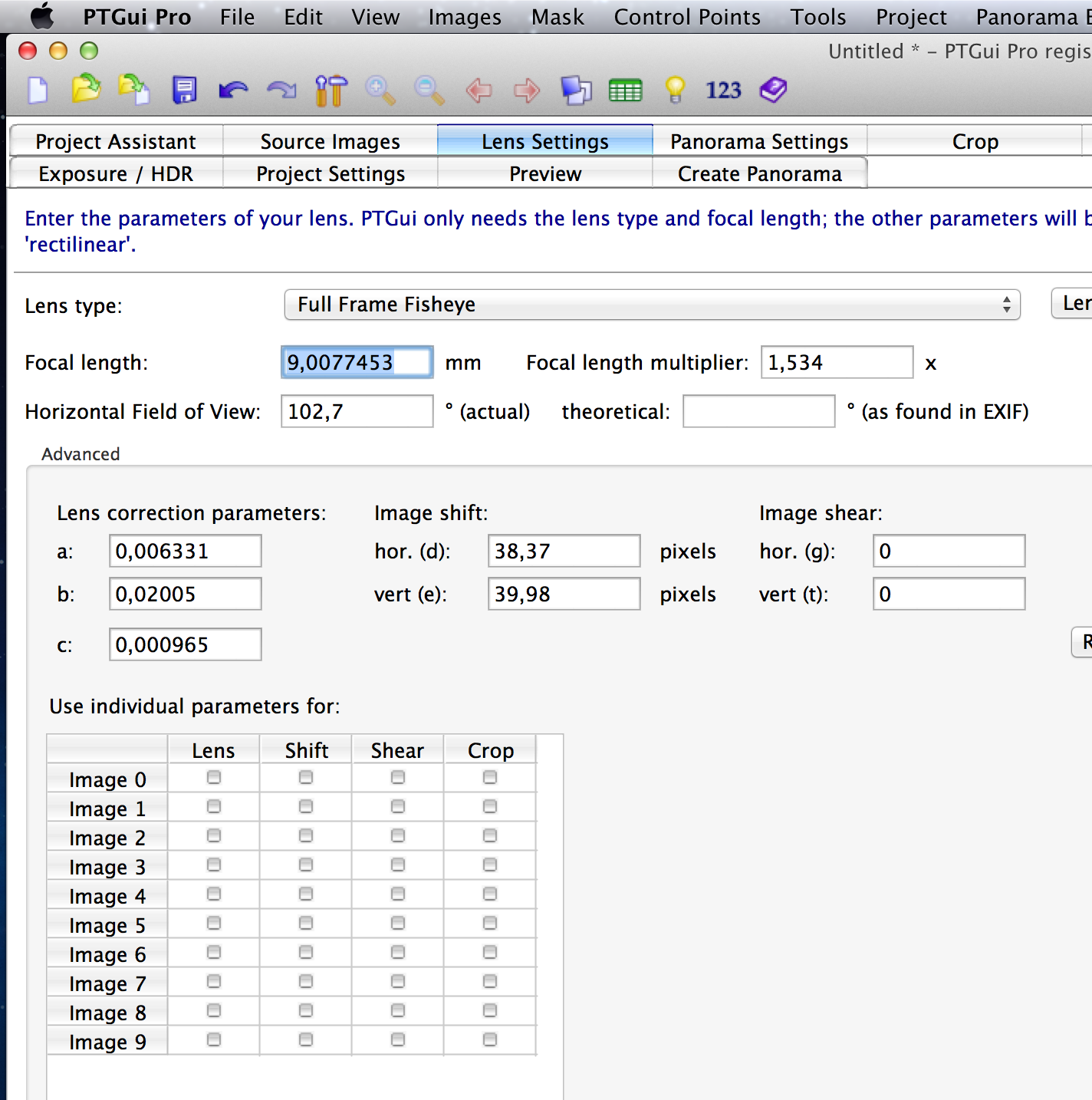Screen dimensions: 1092x1100
Task: Go to previous tab with left arrow
Action: [479, 91]
